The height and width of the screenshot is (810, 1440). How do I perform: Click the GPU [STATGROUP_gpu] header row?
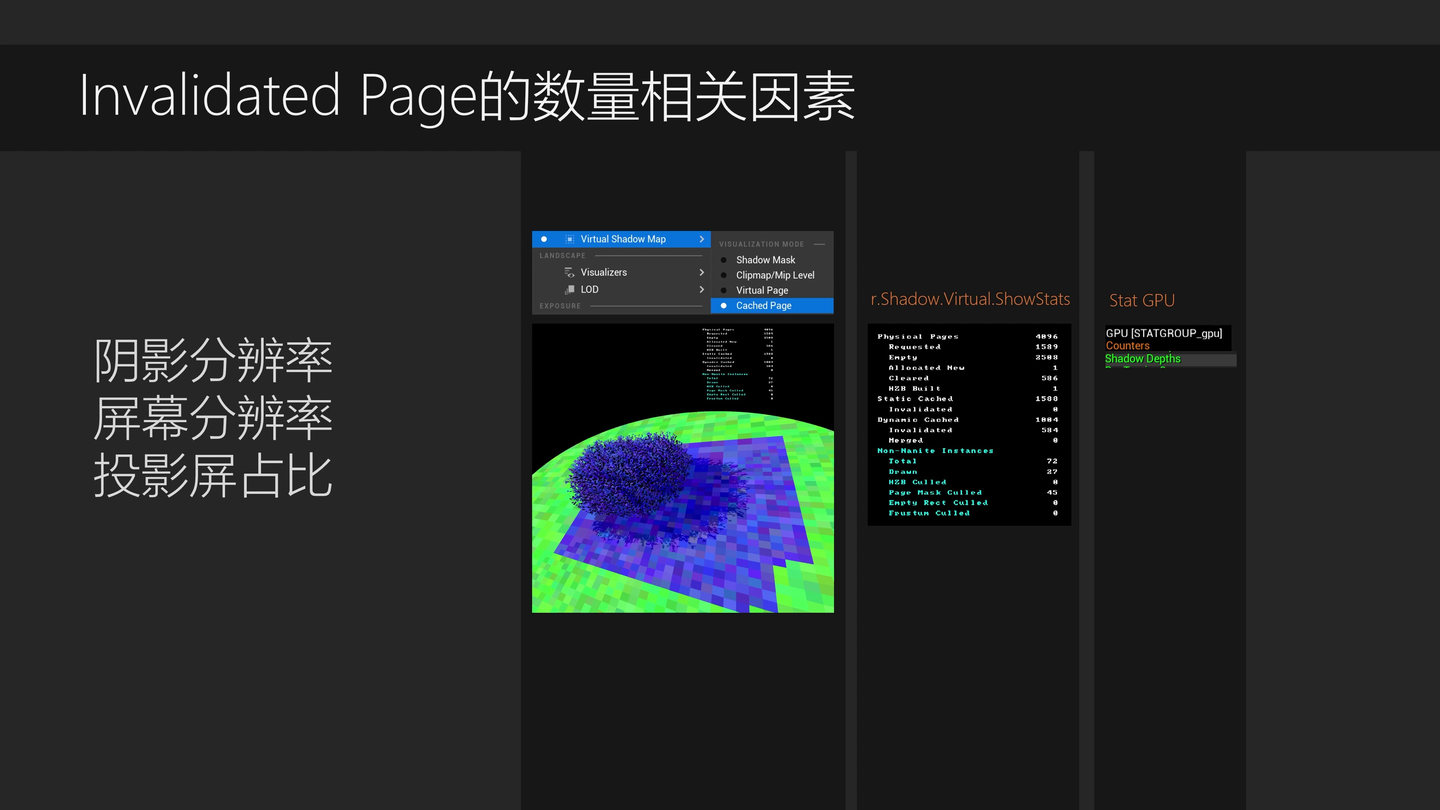pos(1166,333)
